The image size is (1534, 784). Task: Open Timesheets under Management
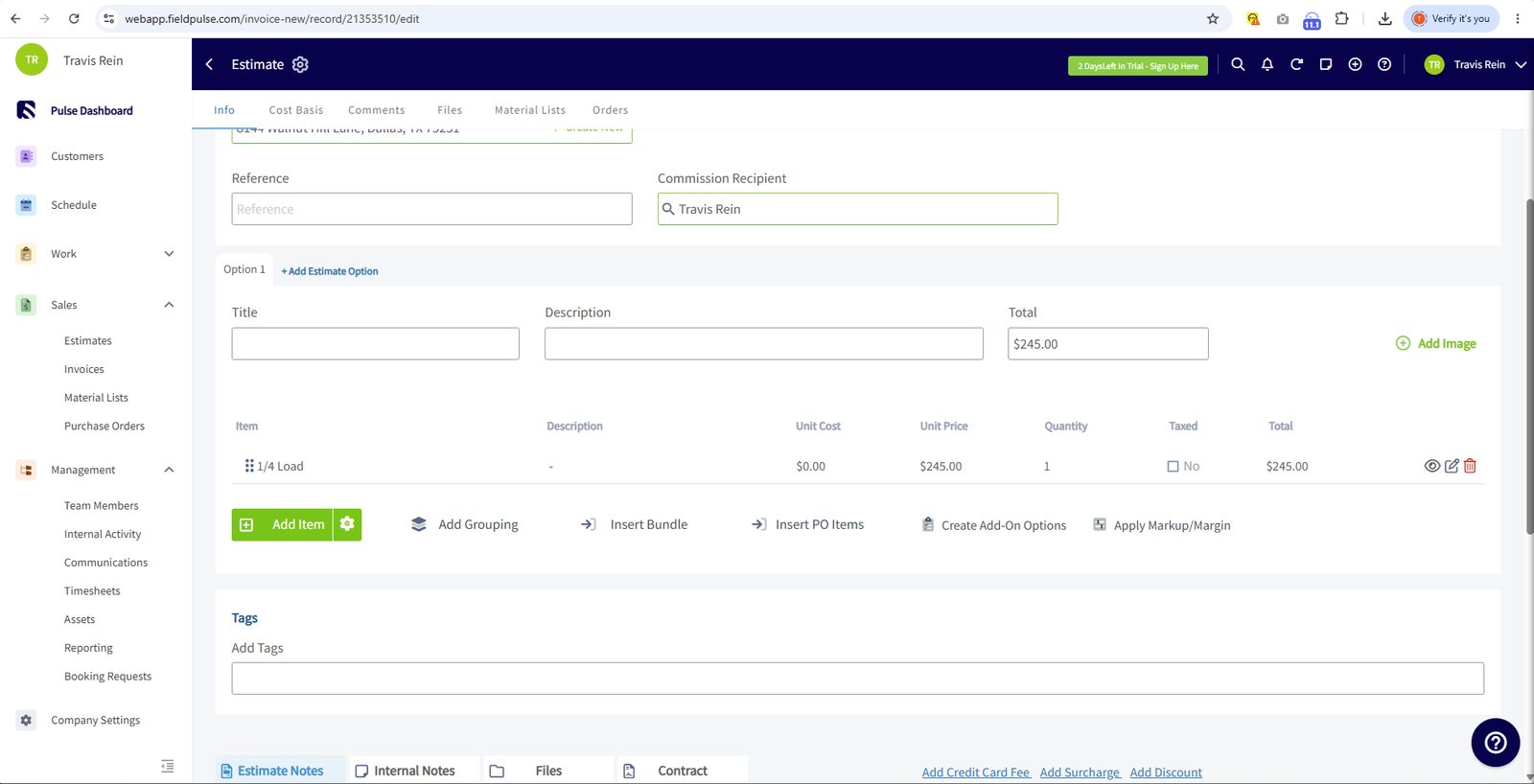92,591
